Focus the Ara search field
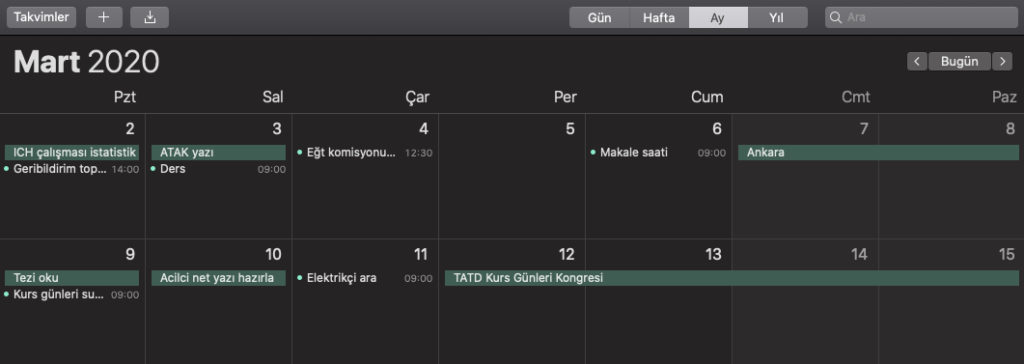This screenshot has width=1024, height=364. [x=921, y=18]
